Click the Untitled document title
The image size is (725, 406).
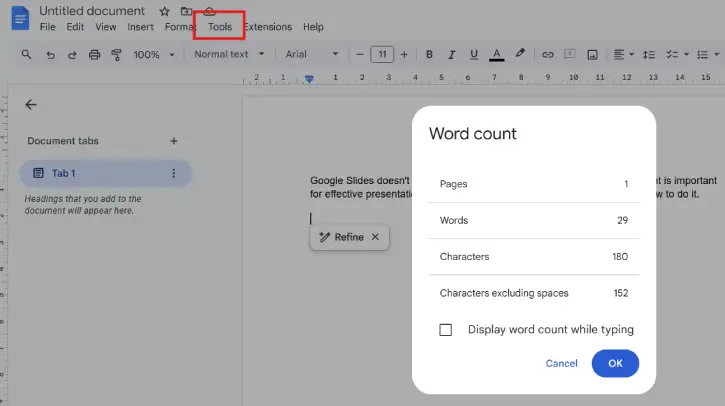(x=92, y=11)
